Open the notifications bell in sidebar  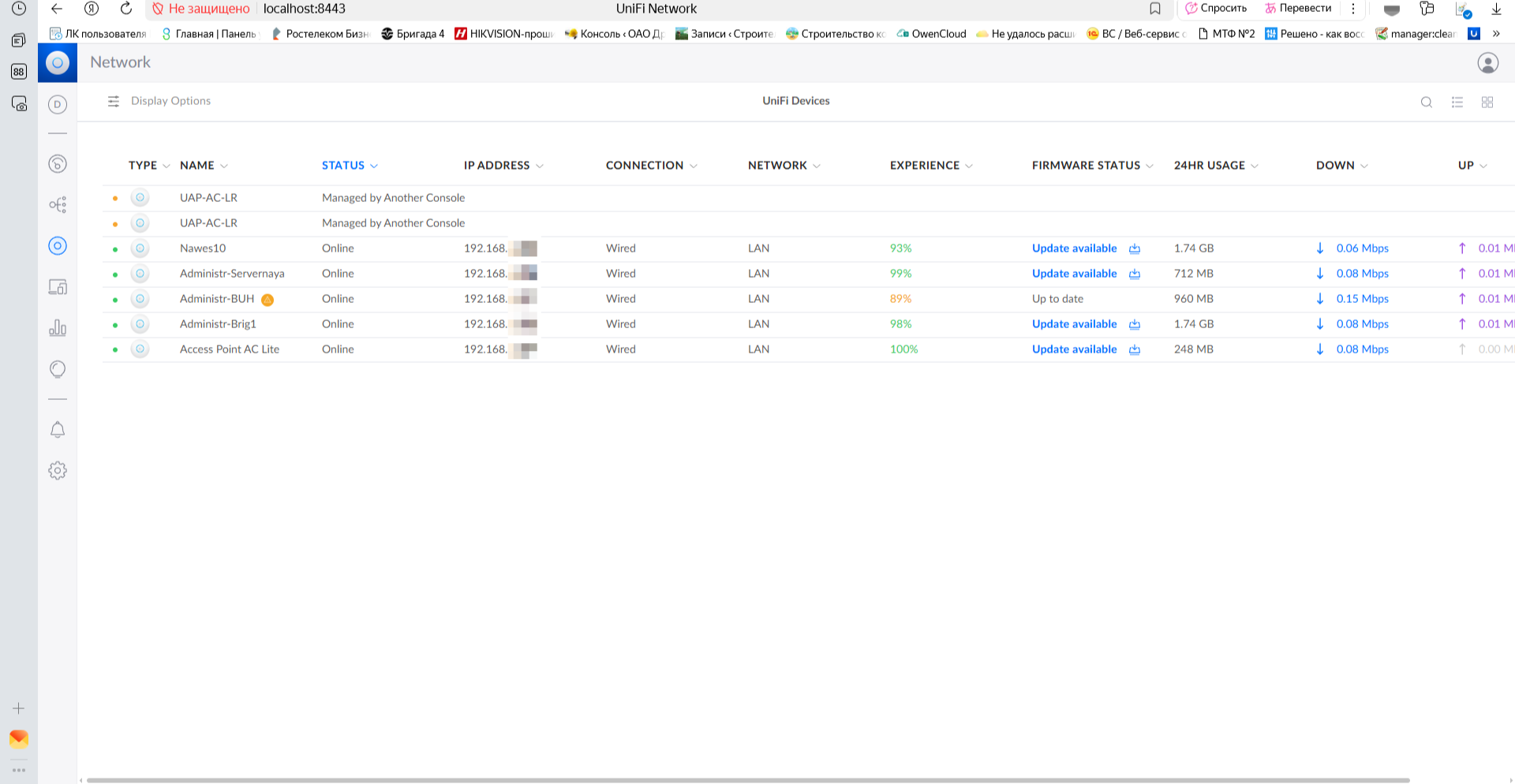tap(58, 430)
